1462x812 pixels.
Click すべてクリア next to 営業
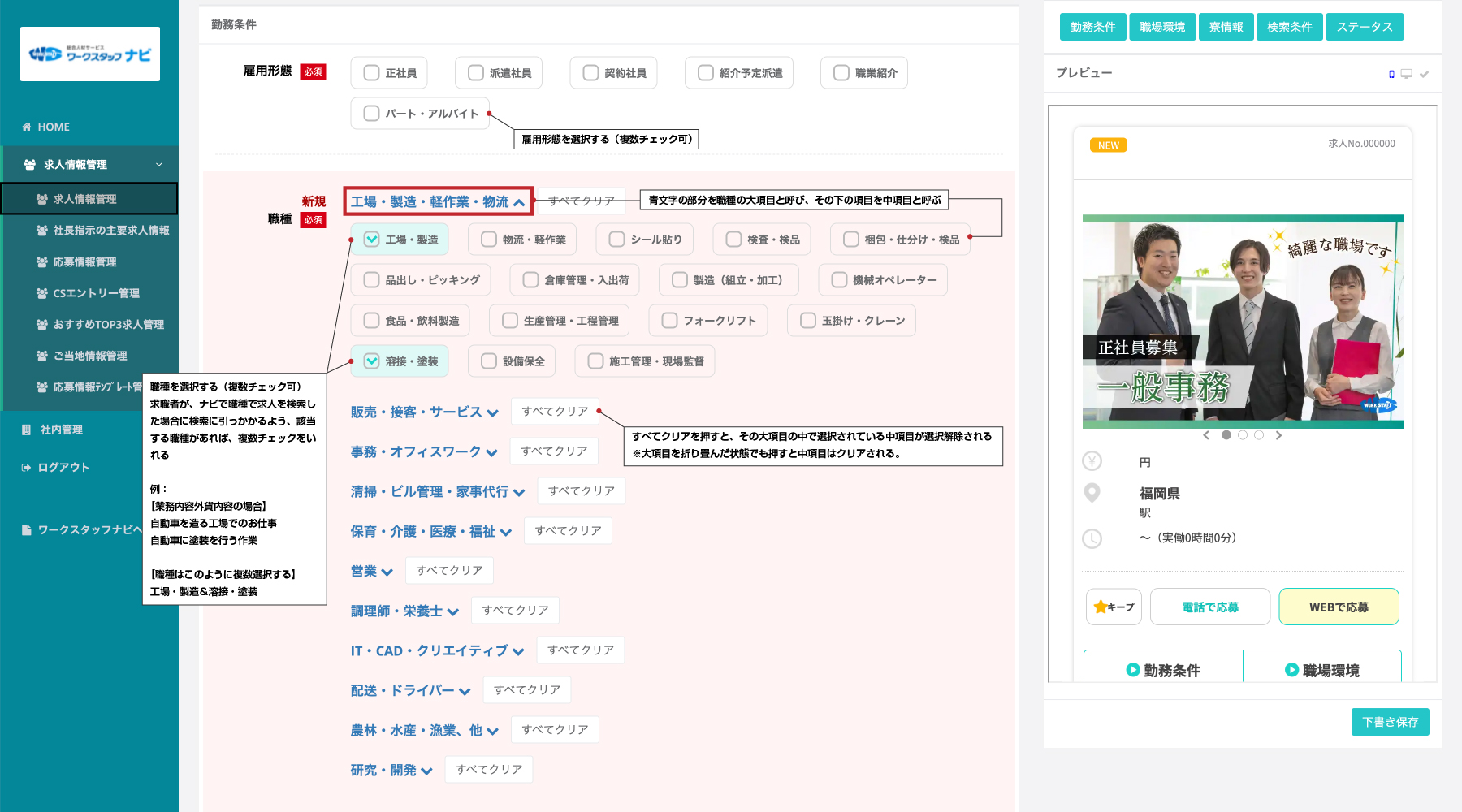pos(449,571)
